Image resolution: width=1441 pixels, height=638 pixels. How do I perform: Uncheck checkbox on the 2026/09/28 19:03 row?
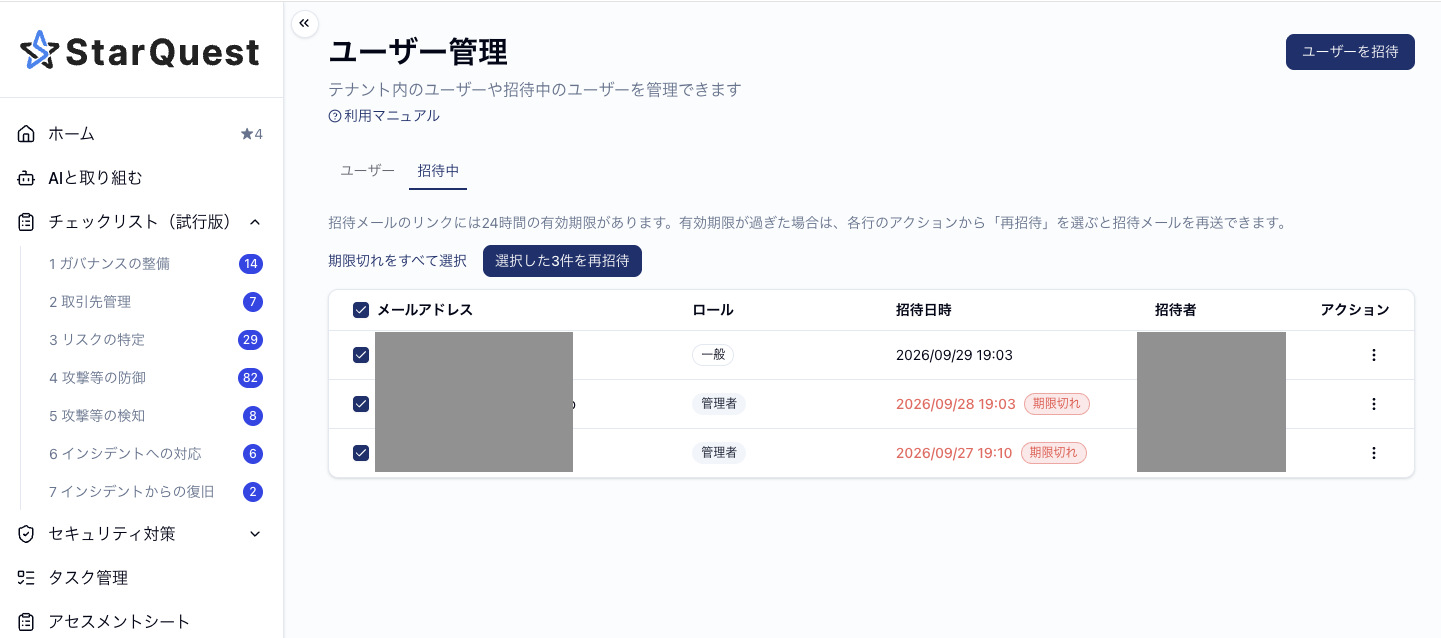point(361,404)
